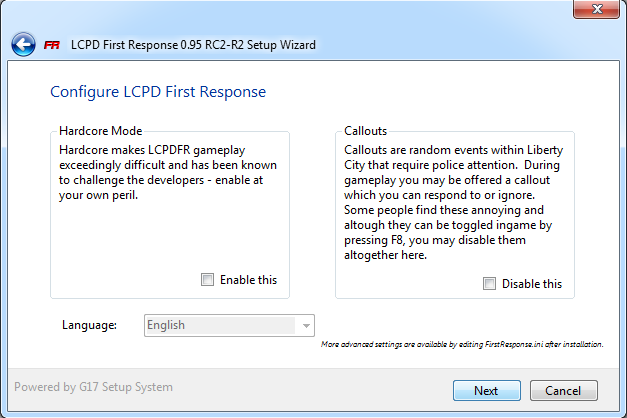Screen dimensions: 627x418
Task: Select the Callouts group title
Action: pyautogui.click(x=365, y=131)
